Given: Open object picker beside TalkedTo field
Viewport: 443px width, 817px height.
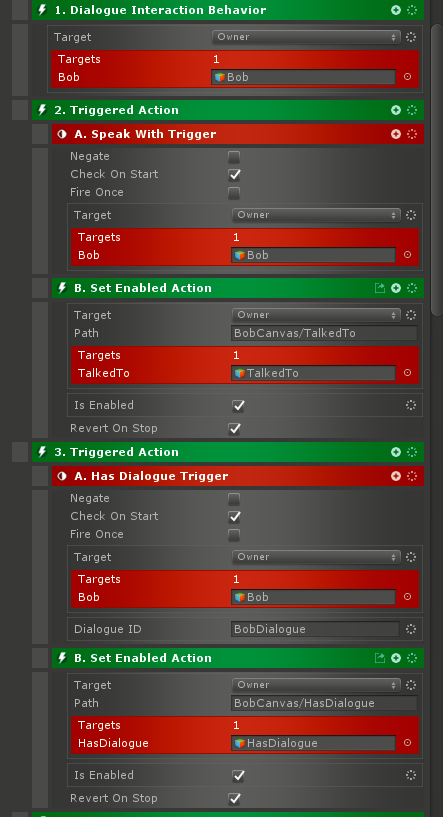Looking at the screenshot, I should coord(408,373).
